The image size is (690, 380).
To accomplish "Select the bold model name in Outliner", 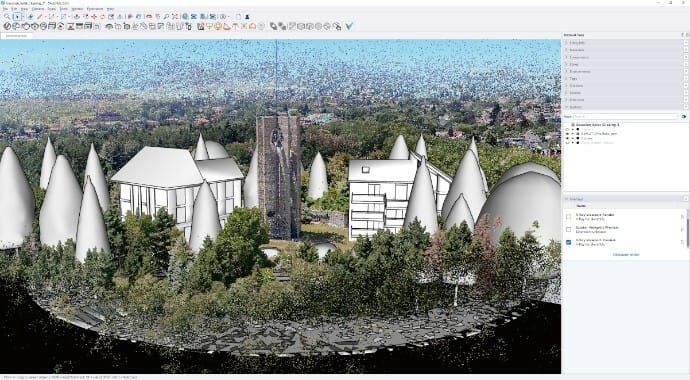I will (598, 125).
